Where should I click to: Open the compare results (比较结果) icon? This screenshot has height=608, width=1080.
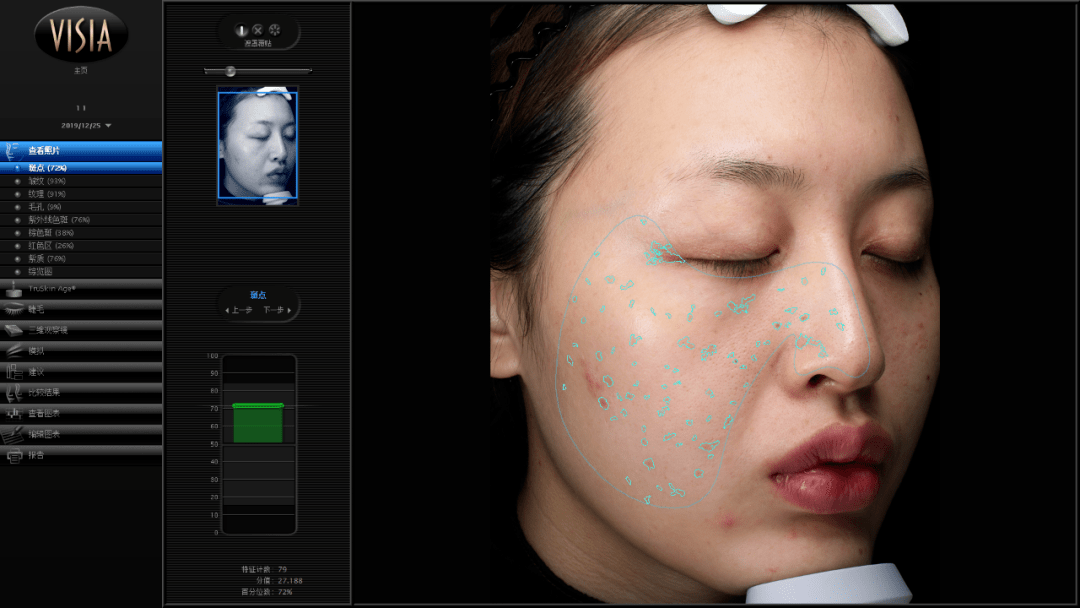tap(14, 392)
